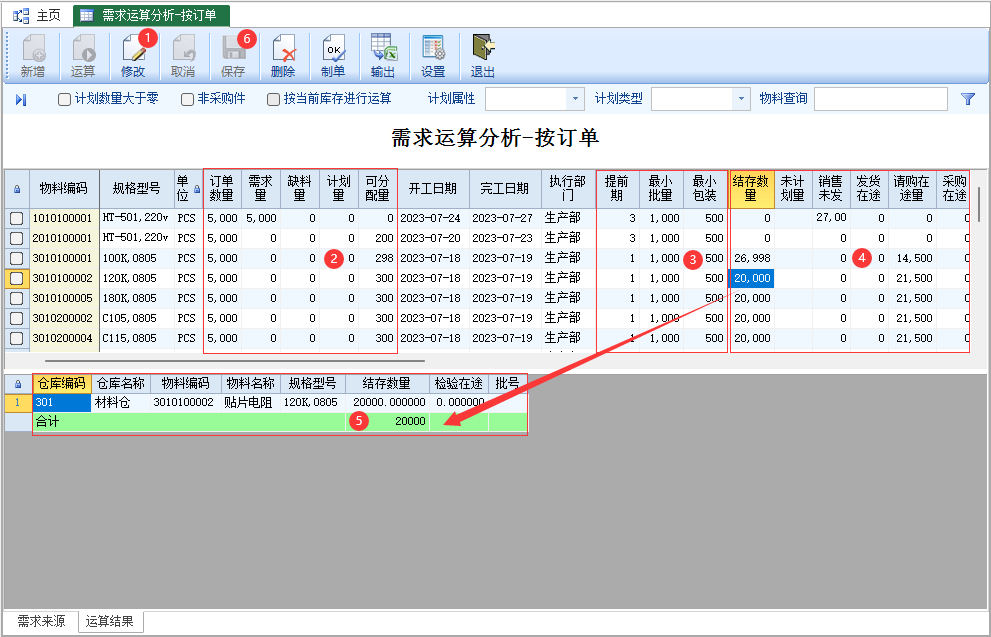Click the 运算 (Calculate) toolbar icon
Image resolution: width=991 pixels, height=637 pixels.
[x=83, y=56]
